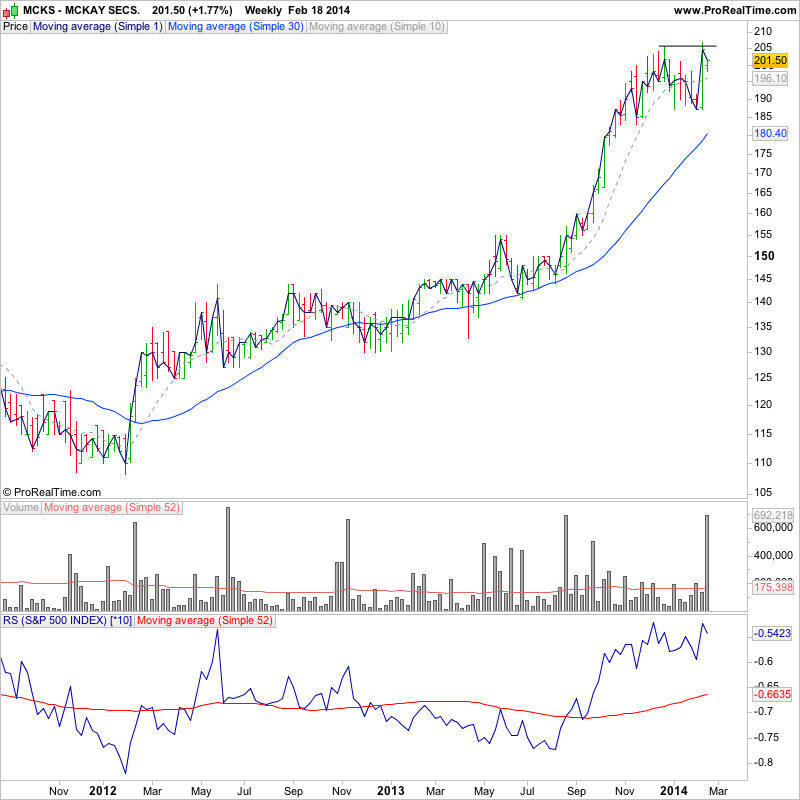The image size is (800, 800).
Task: Click the -0.5423 RS value tag
Action: pos(772,633)
